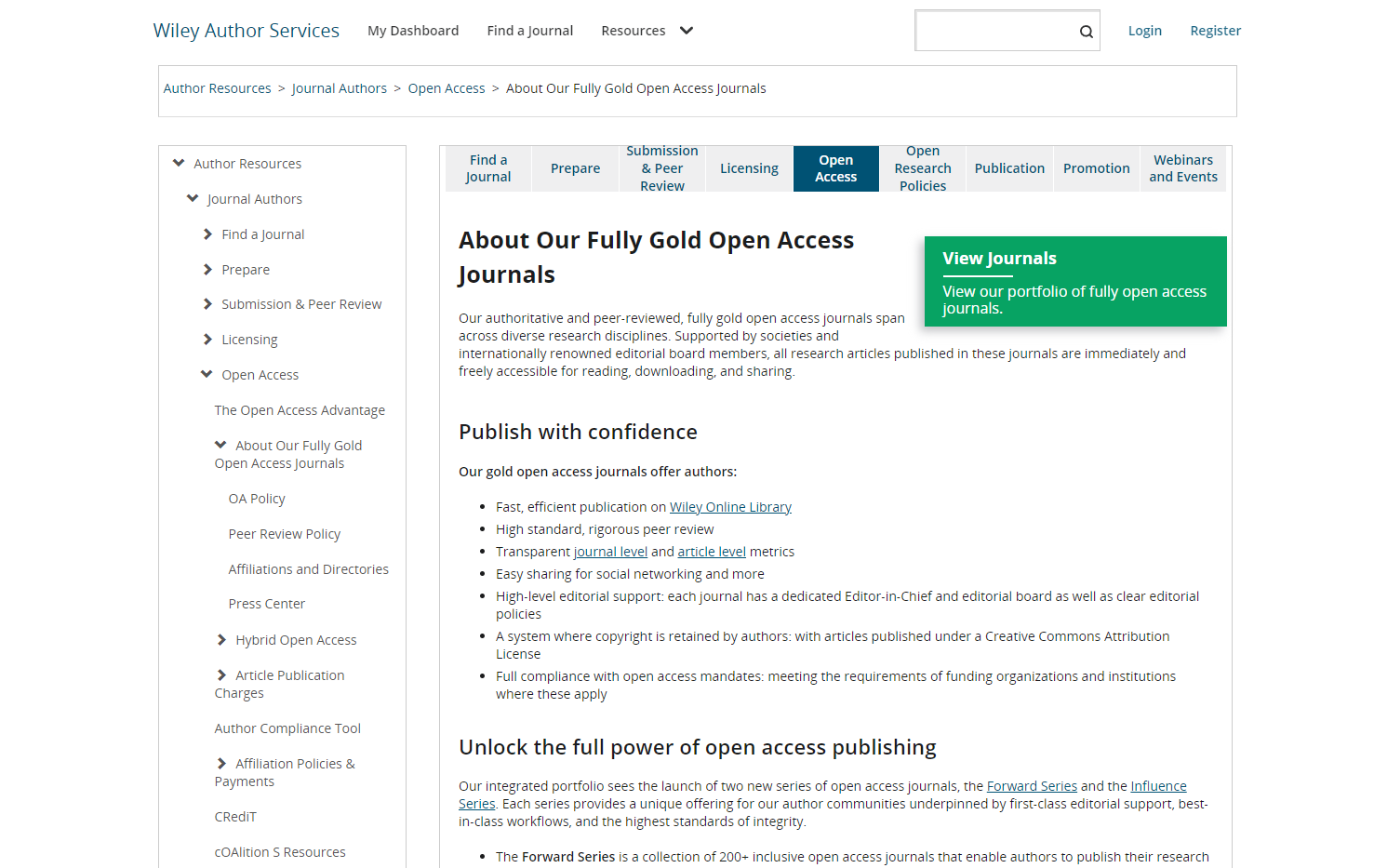Open Submission & Peer Review tab

[662, 168]
